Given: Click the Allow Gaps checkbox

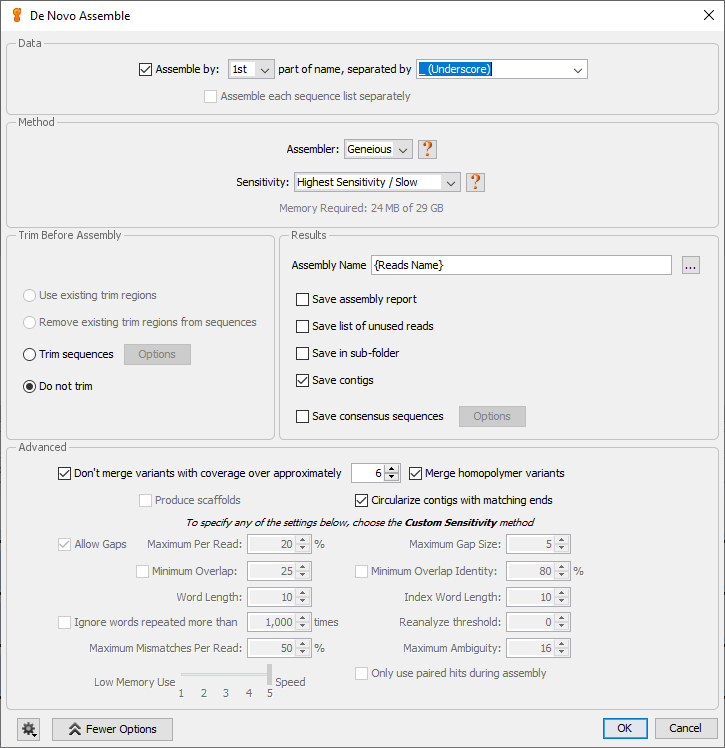Looking at the screenshot, I should [x=64, y=544].
